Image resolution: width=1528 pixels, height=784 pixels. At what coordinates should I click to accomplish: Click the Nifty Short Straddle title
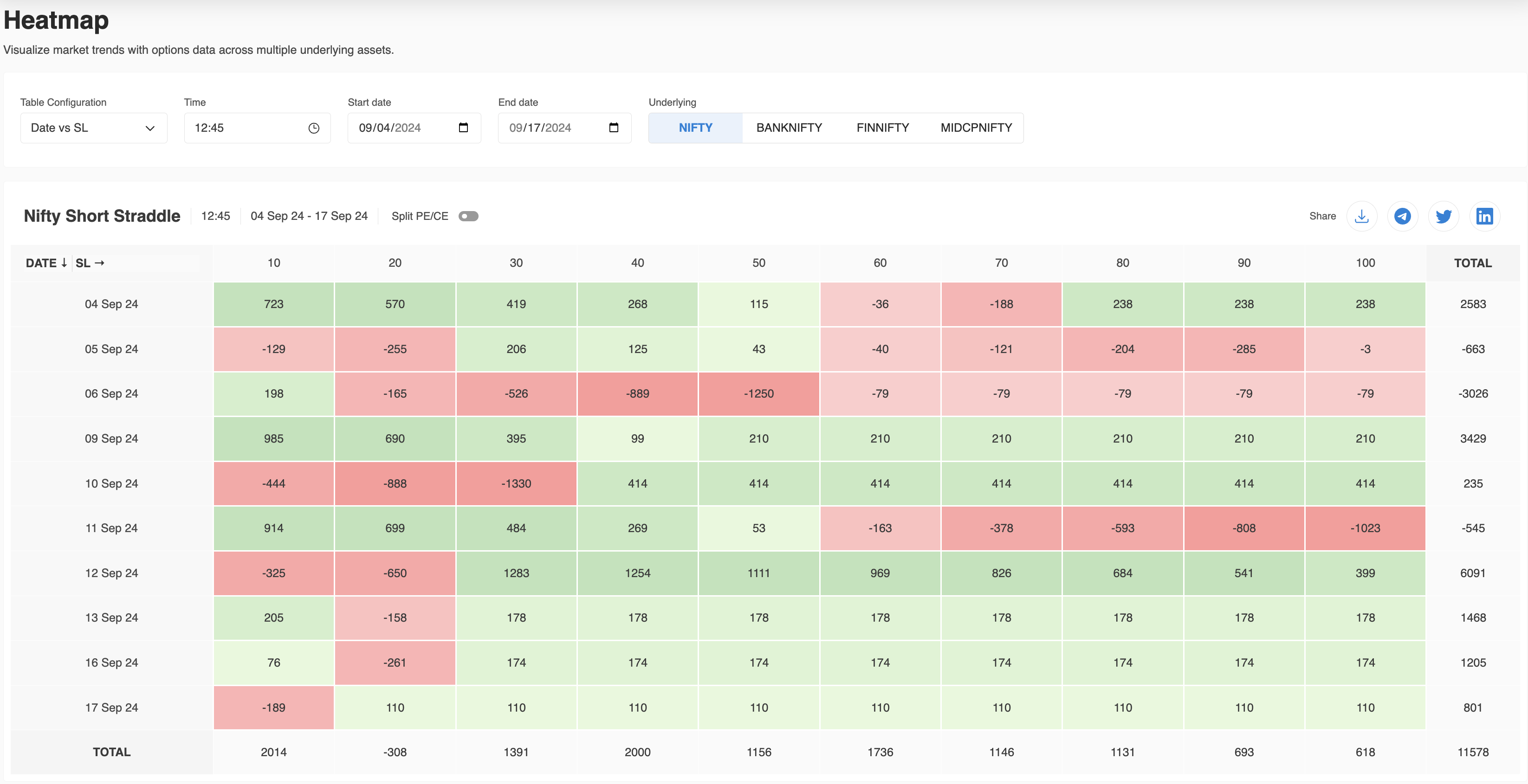coord(102,216)
